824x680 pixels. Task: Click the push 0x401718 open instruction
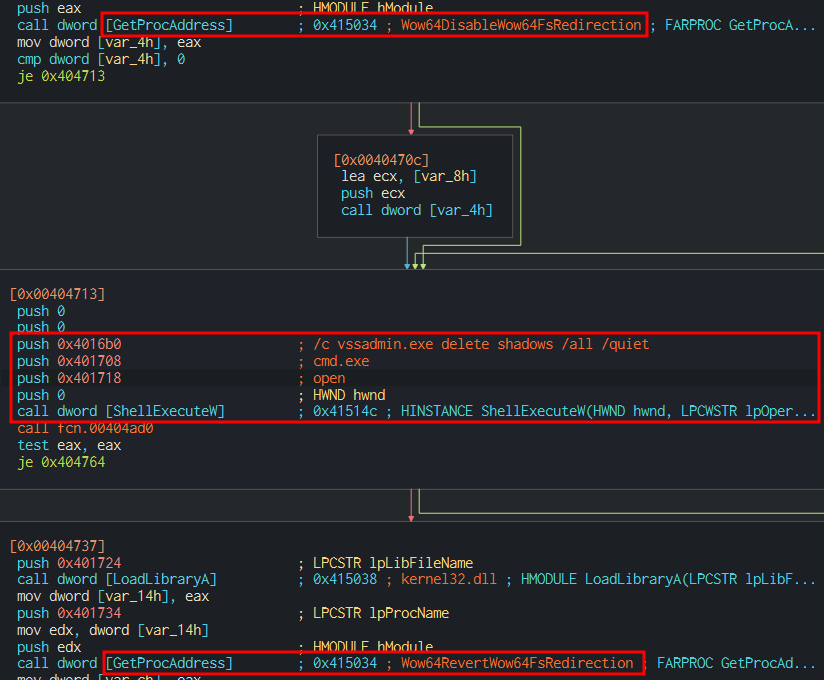point(75,378)
